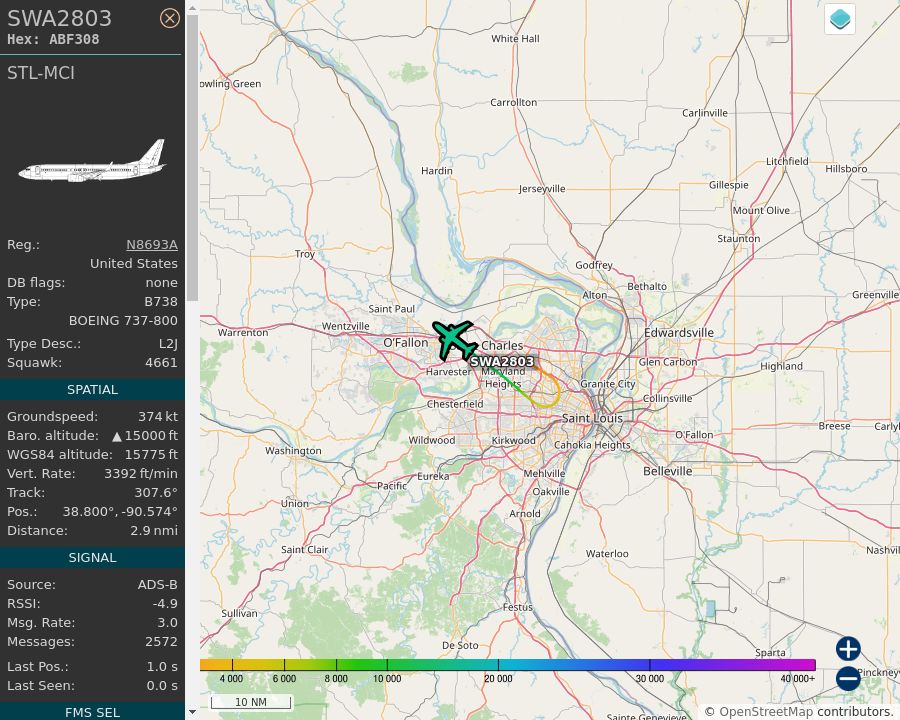Click the SWA2803 label on the map
Screen dimensions: 900x720
click(505, 362)
